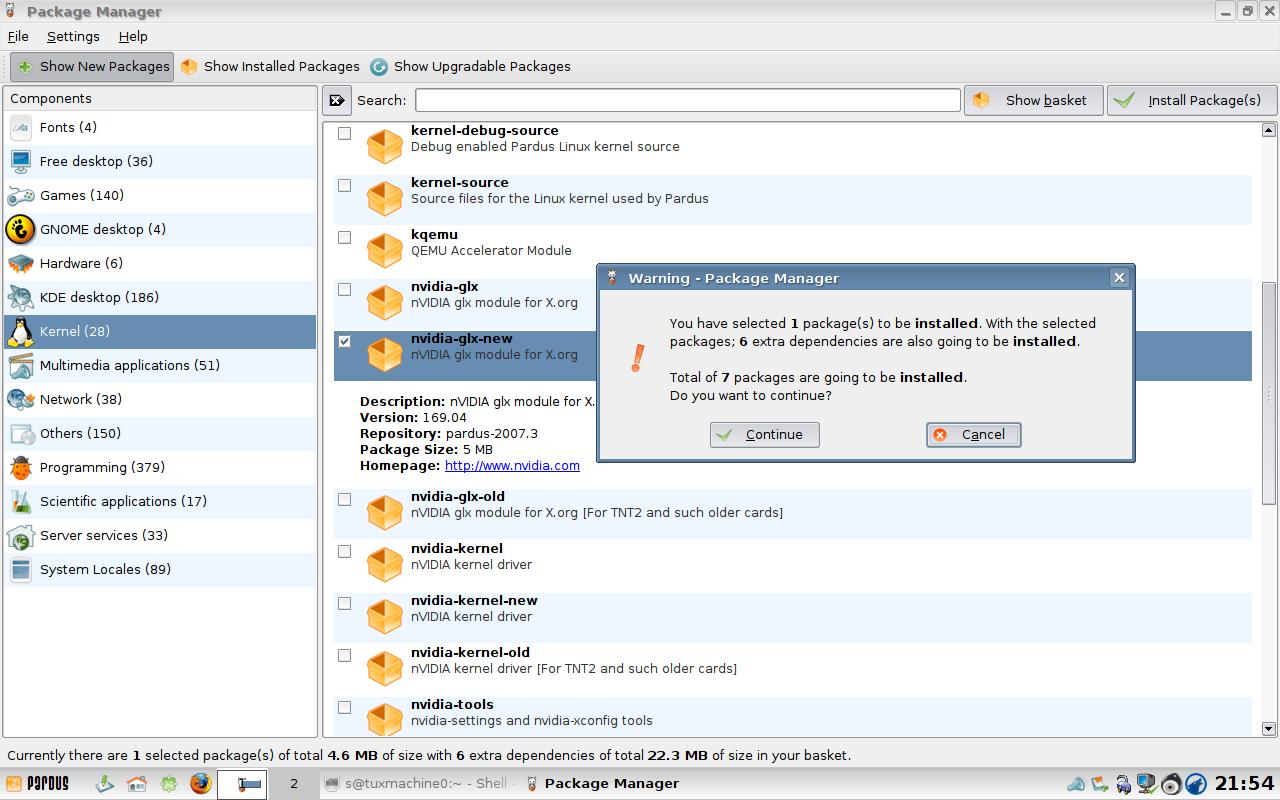Viewport: 1280px width, 800px height.
Task: Open the home folder taskbar icon
Action: click(x=137, y=784)
